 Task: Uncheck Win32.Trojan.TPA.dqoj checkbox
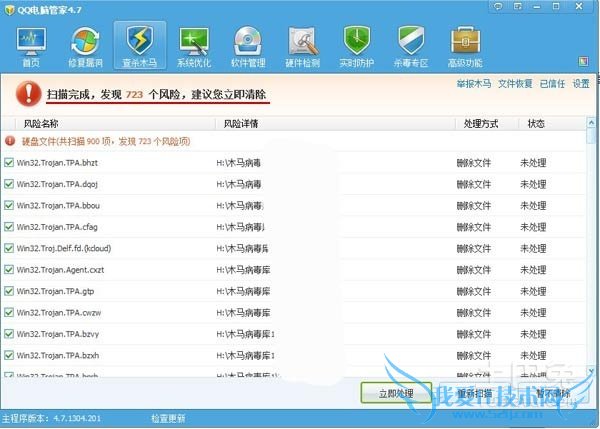coord(9,184)
